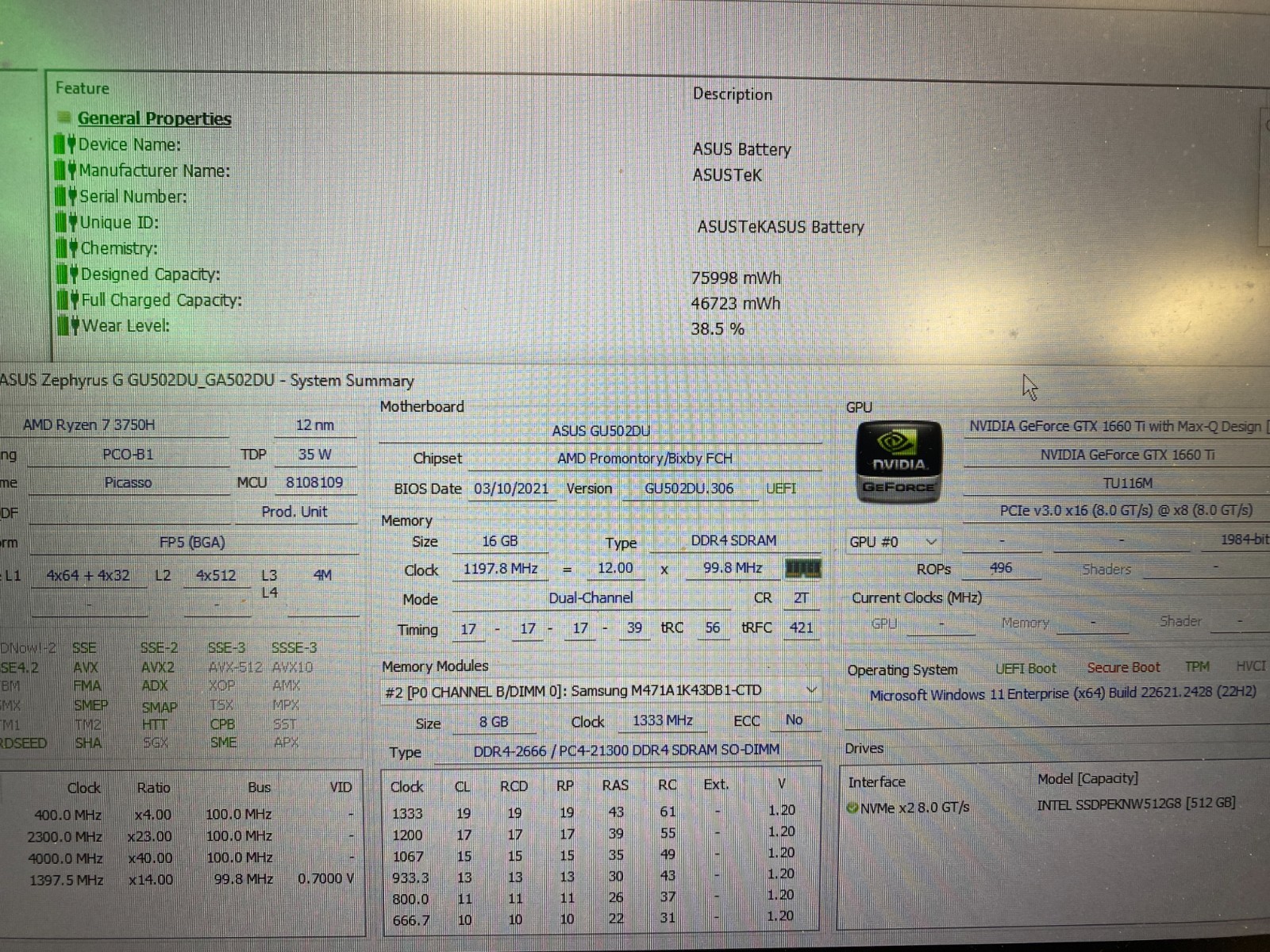
Task: Click DDR4-2666 / PC4-21300 type field
Action: click(x=627, y=750)
